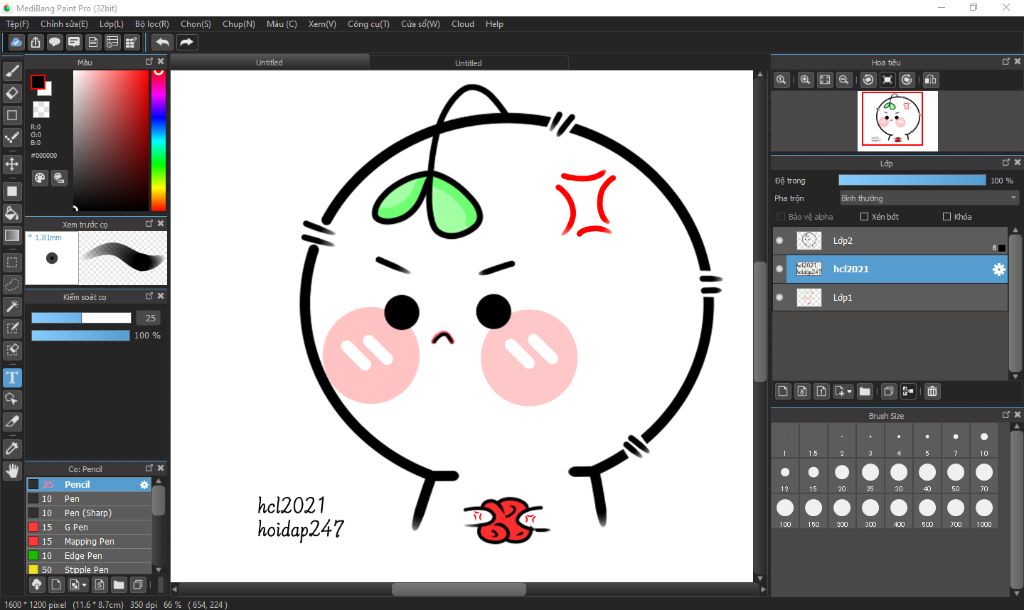1024x610 pixels.
Task: Select the Gradient tool
Action: point(12,235)
